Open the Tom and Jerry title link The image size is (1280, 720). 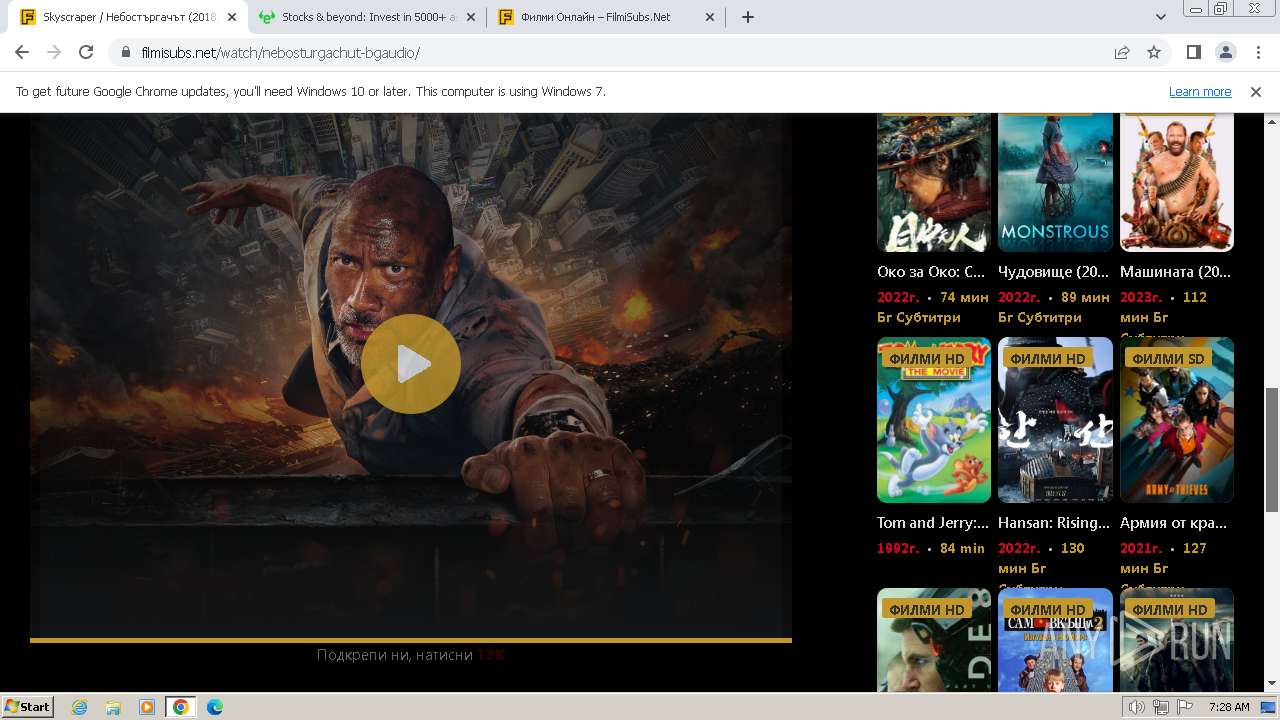coord(933,523)
